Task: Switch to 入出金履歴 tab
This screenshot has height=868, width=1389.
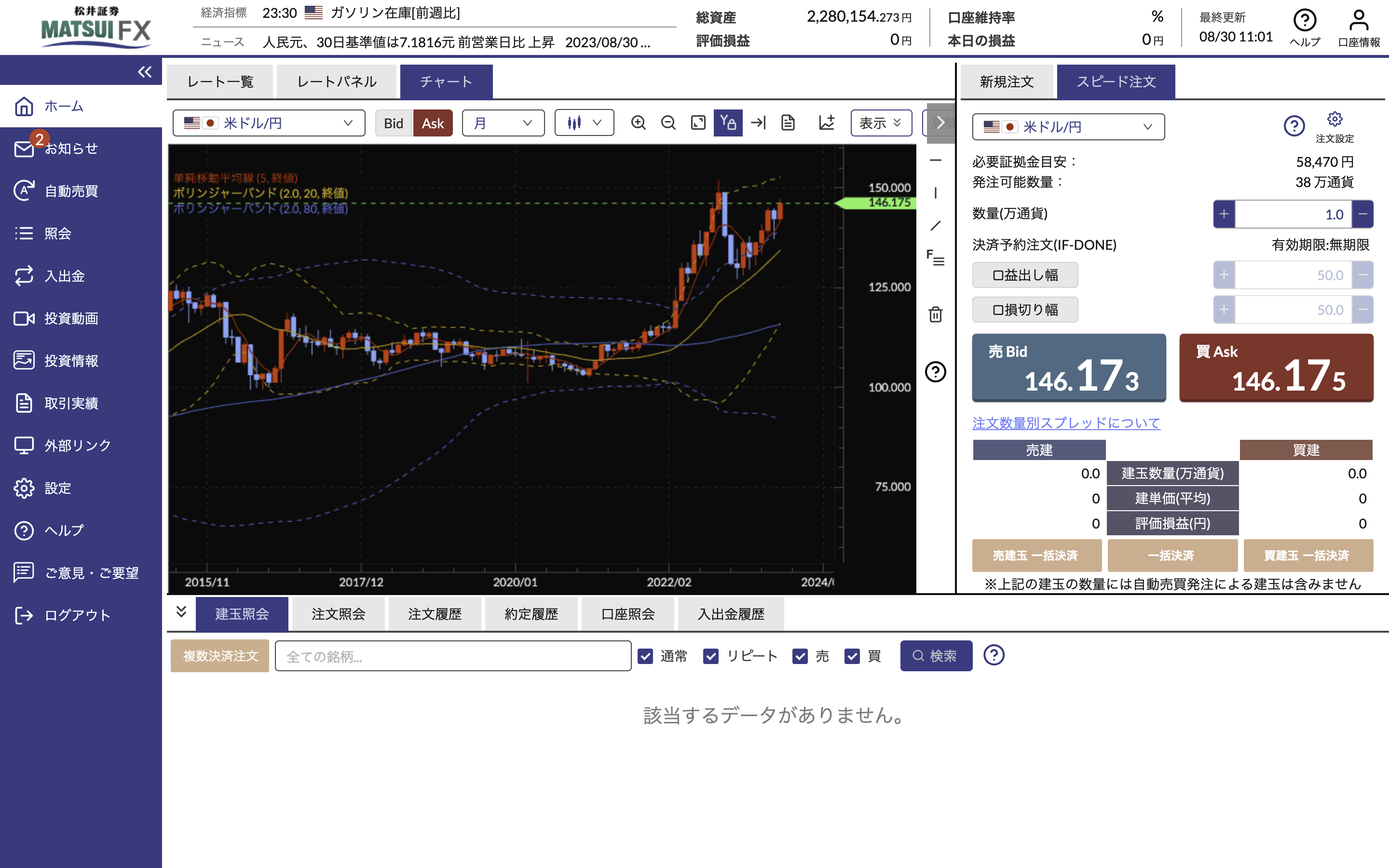Action: coord(731,614)
